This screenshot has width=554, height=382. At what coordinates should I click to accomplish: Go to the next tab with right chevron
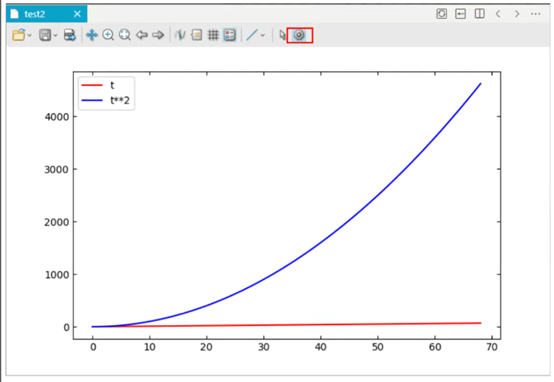(517, 14)
